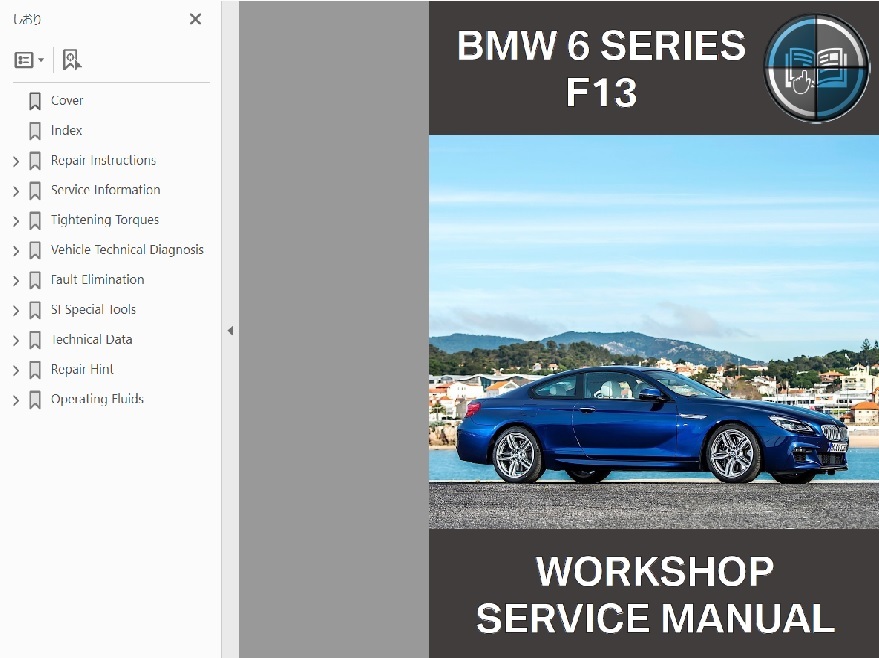879x658 pixels.
Task: Jump to the Technical Data section
Action: [91, 339]
